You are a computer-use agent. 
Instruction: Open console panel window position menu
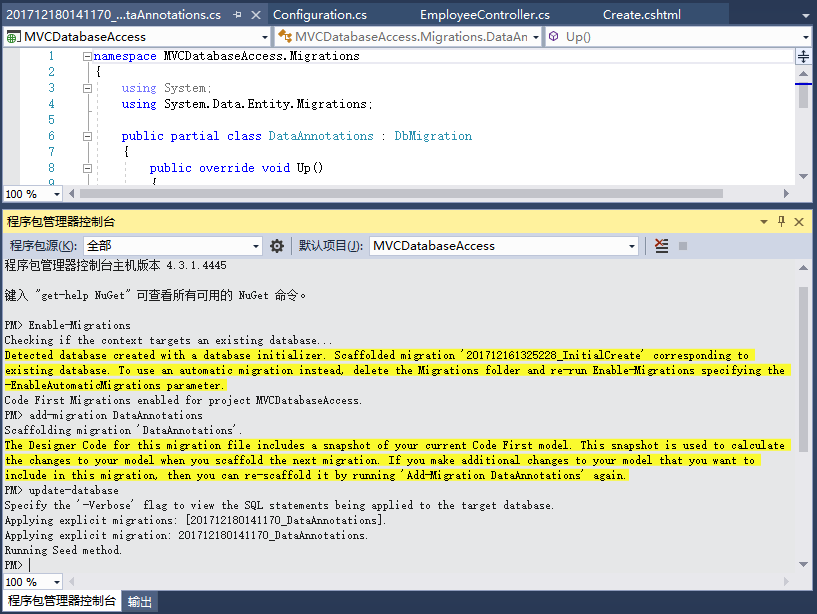click(764, 221)
